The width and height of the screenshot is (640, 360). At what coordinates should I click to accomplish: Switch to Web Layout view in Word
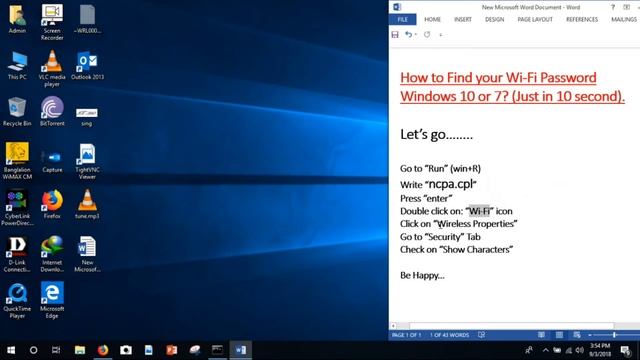coord(577,335)
